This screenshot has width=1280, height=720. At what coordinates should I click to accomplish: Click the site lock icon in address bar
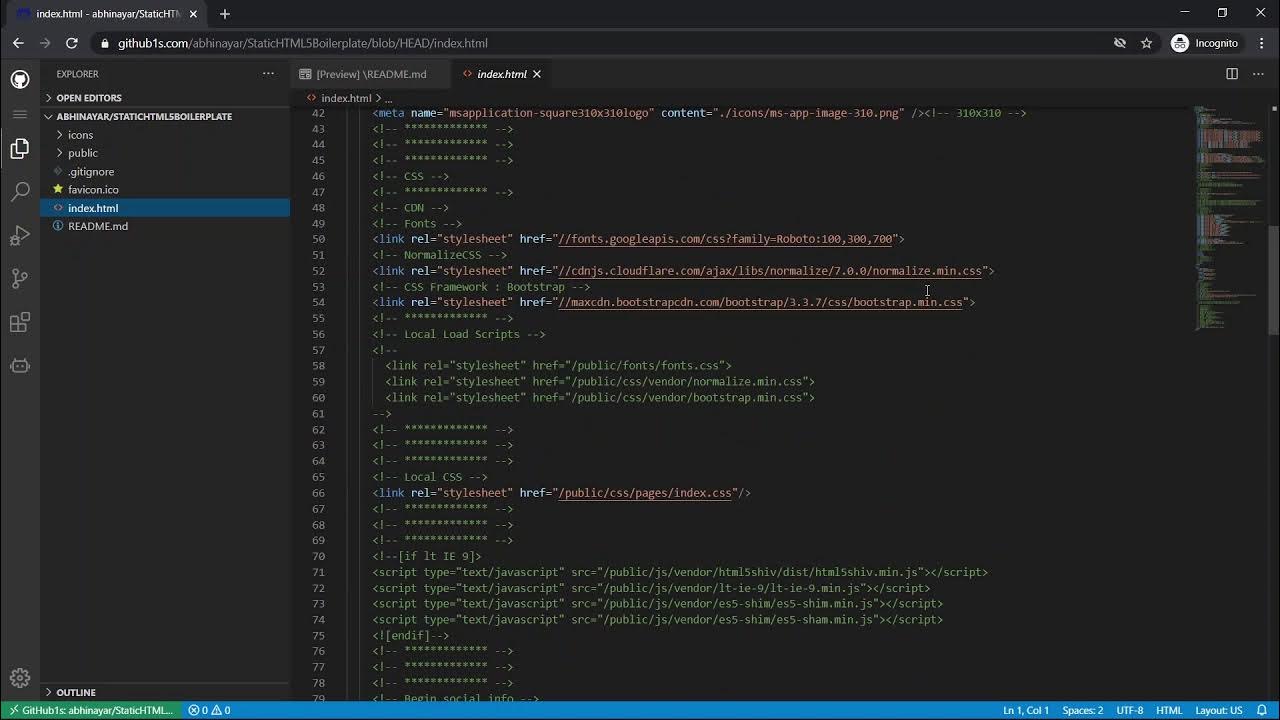pyautogui.click(x=104, y=43)
